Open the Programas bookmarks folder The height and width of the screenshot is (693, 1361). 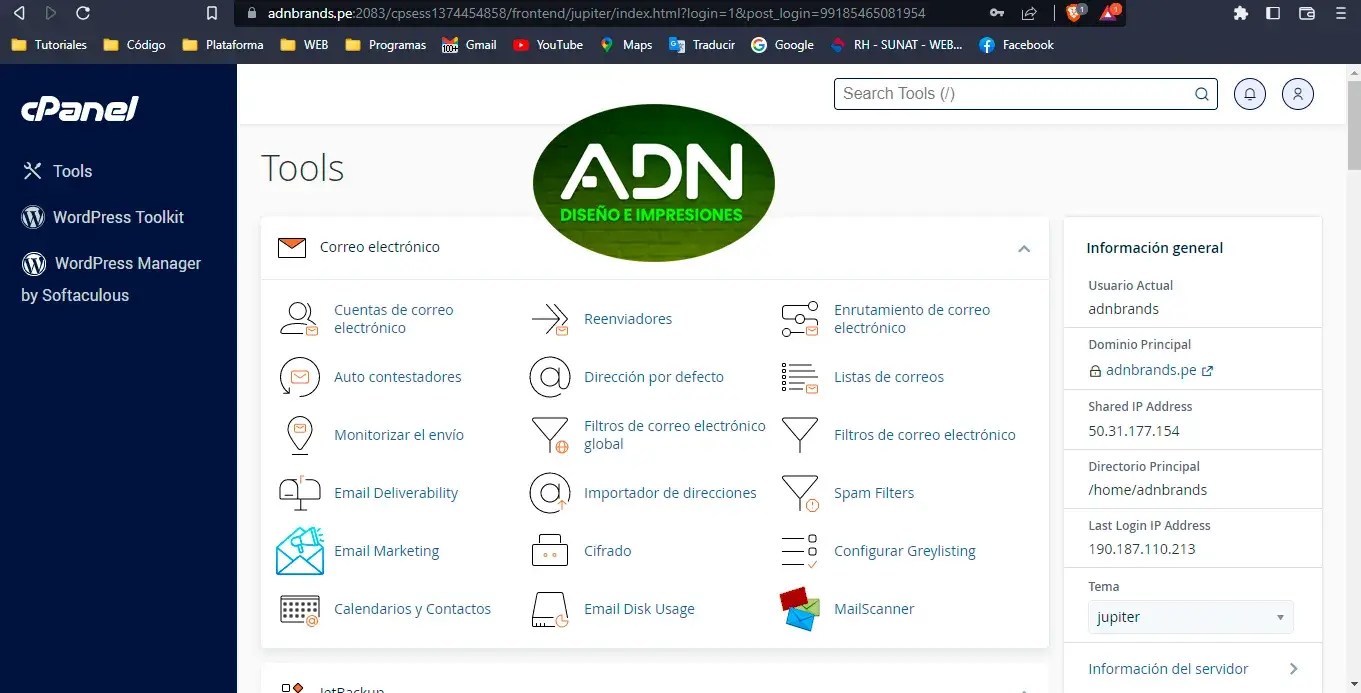(385, 45)
